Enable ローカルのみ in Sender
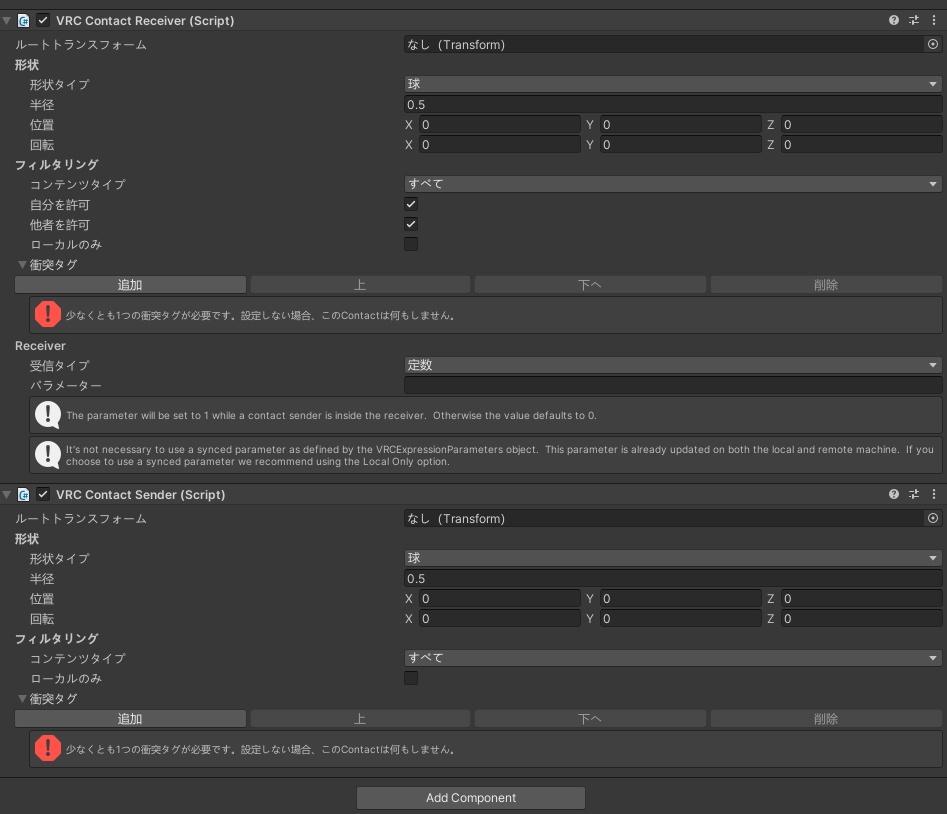This screenshot has height=814, width=947. click(411, 678)
